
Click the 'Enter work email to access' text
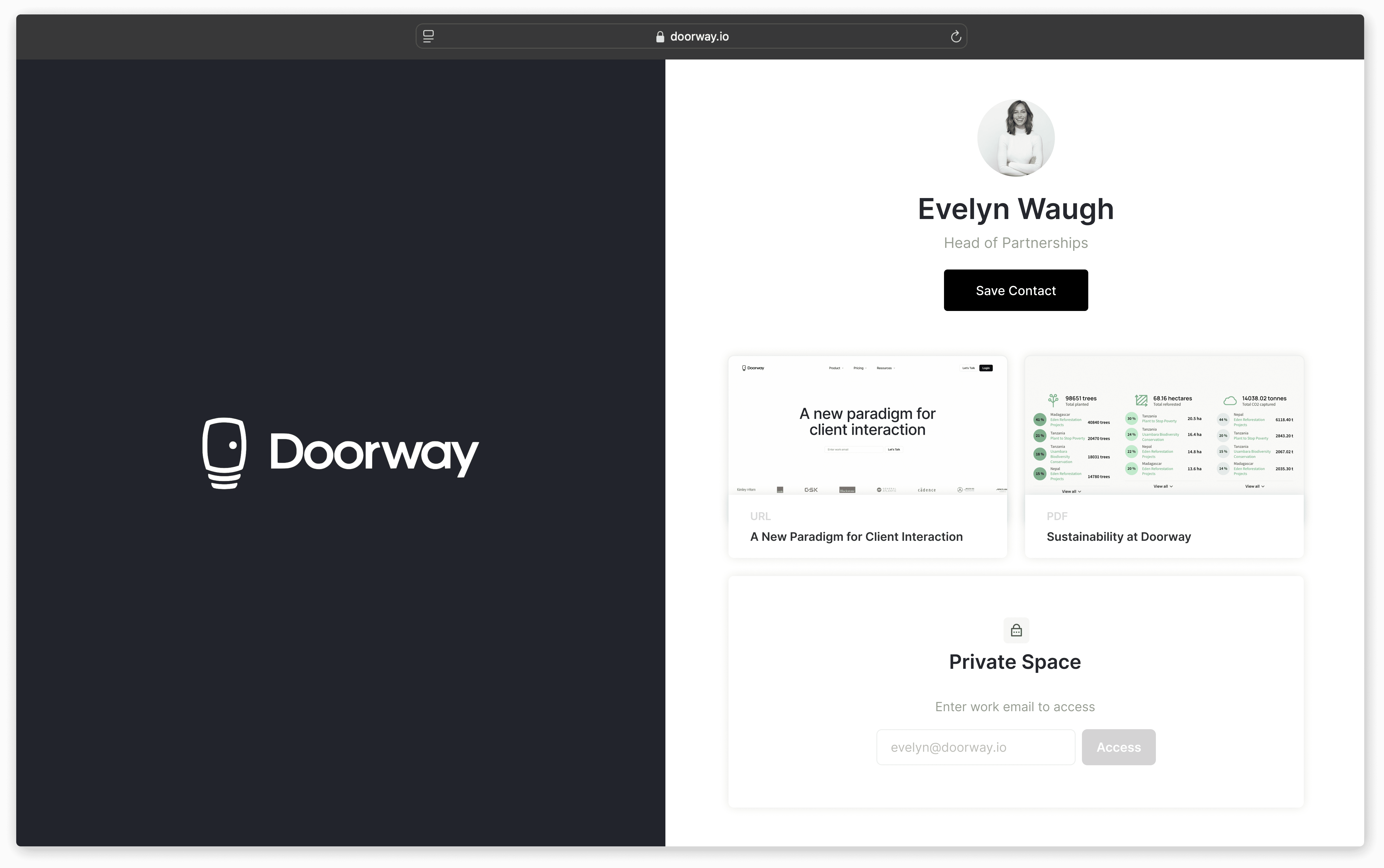[x=1015, y=707]
